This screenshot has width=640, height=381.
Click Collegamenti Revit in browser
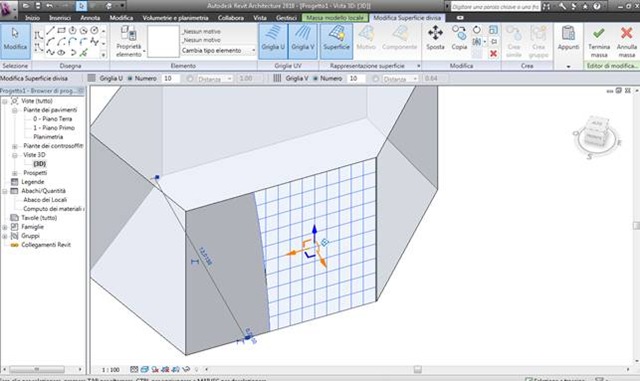46,245
